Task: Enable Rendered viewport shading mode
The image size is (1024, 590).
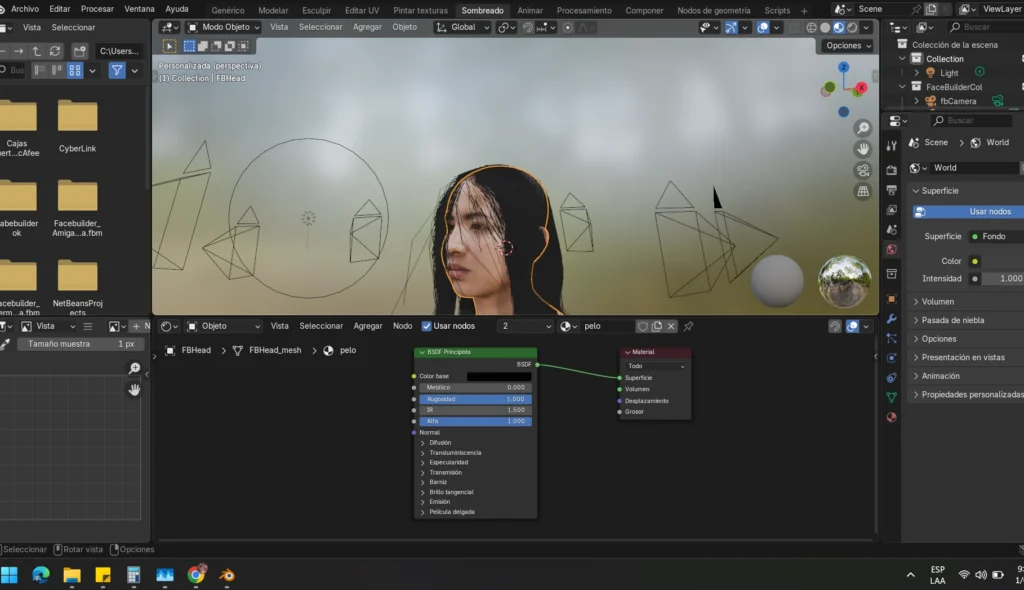Action: tap(852, 28)
